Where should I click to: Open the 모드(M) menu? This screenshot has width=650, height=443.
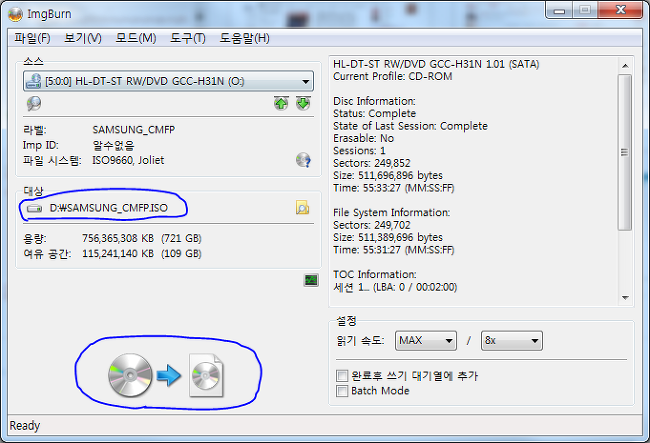(x=136, y=38)
